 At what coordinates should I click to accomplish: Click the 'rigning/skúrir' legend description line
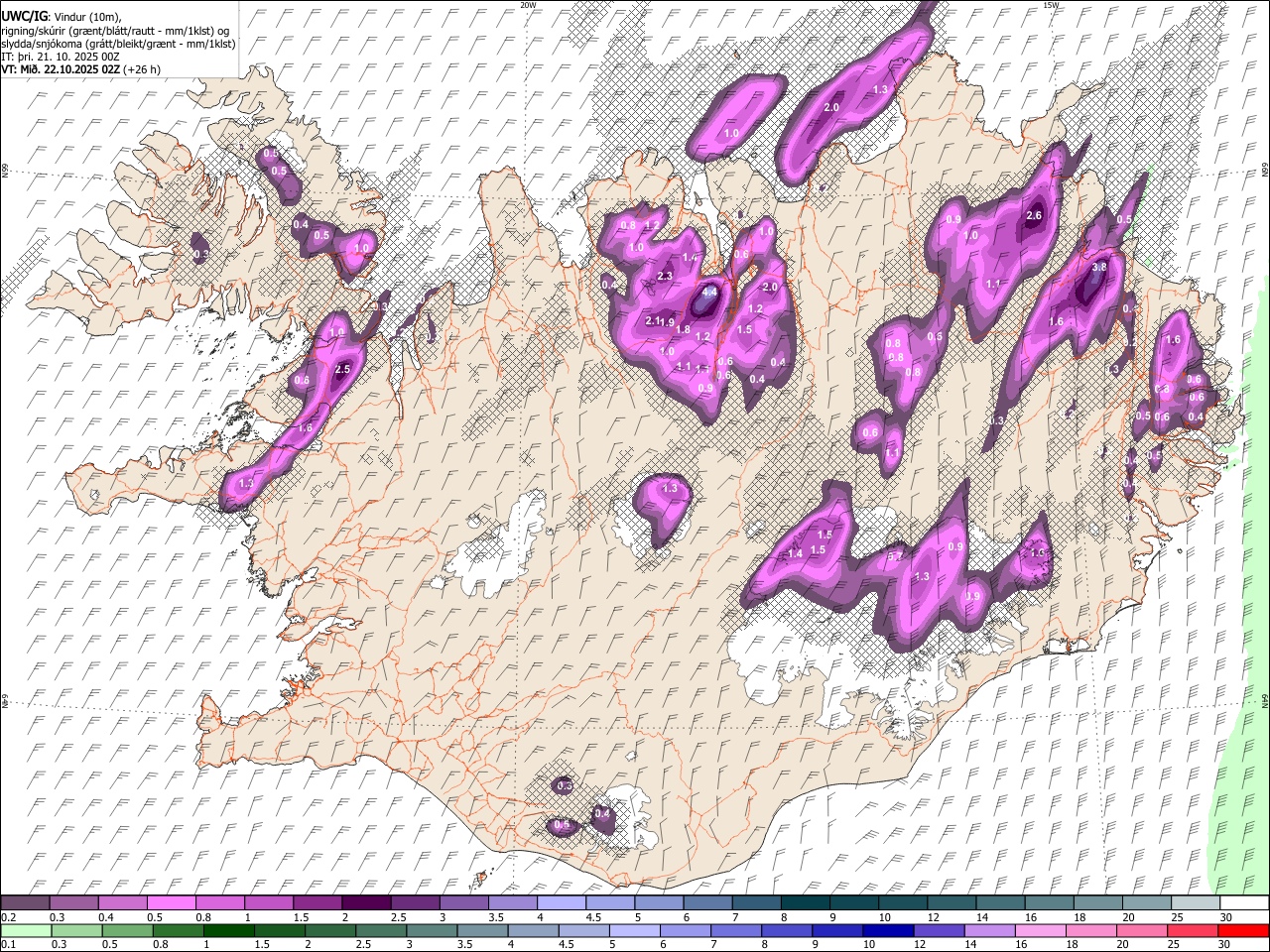(x=116, y=30)
